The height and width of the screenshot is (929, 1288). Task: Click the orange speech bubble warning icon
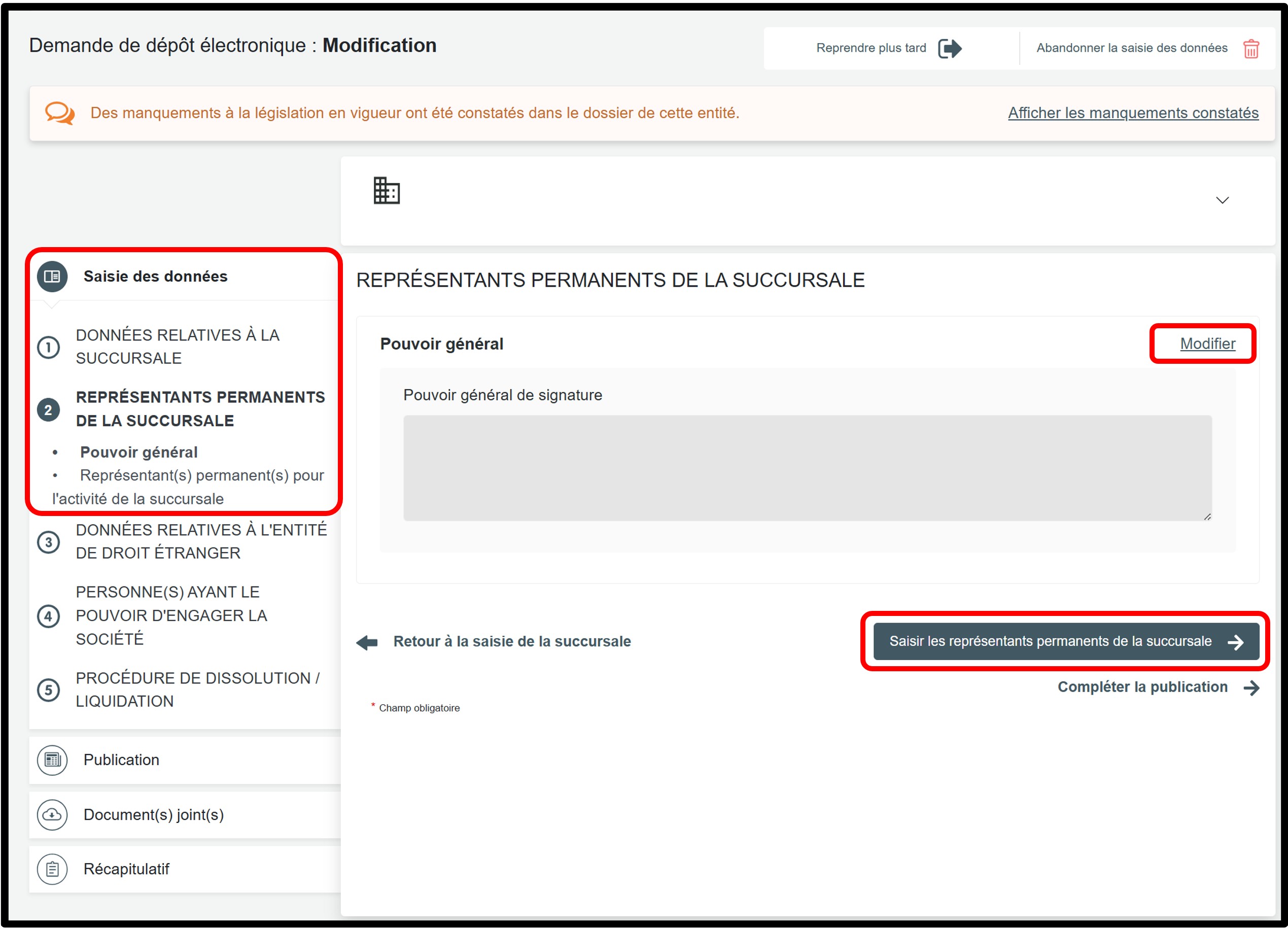[60, 113]
